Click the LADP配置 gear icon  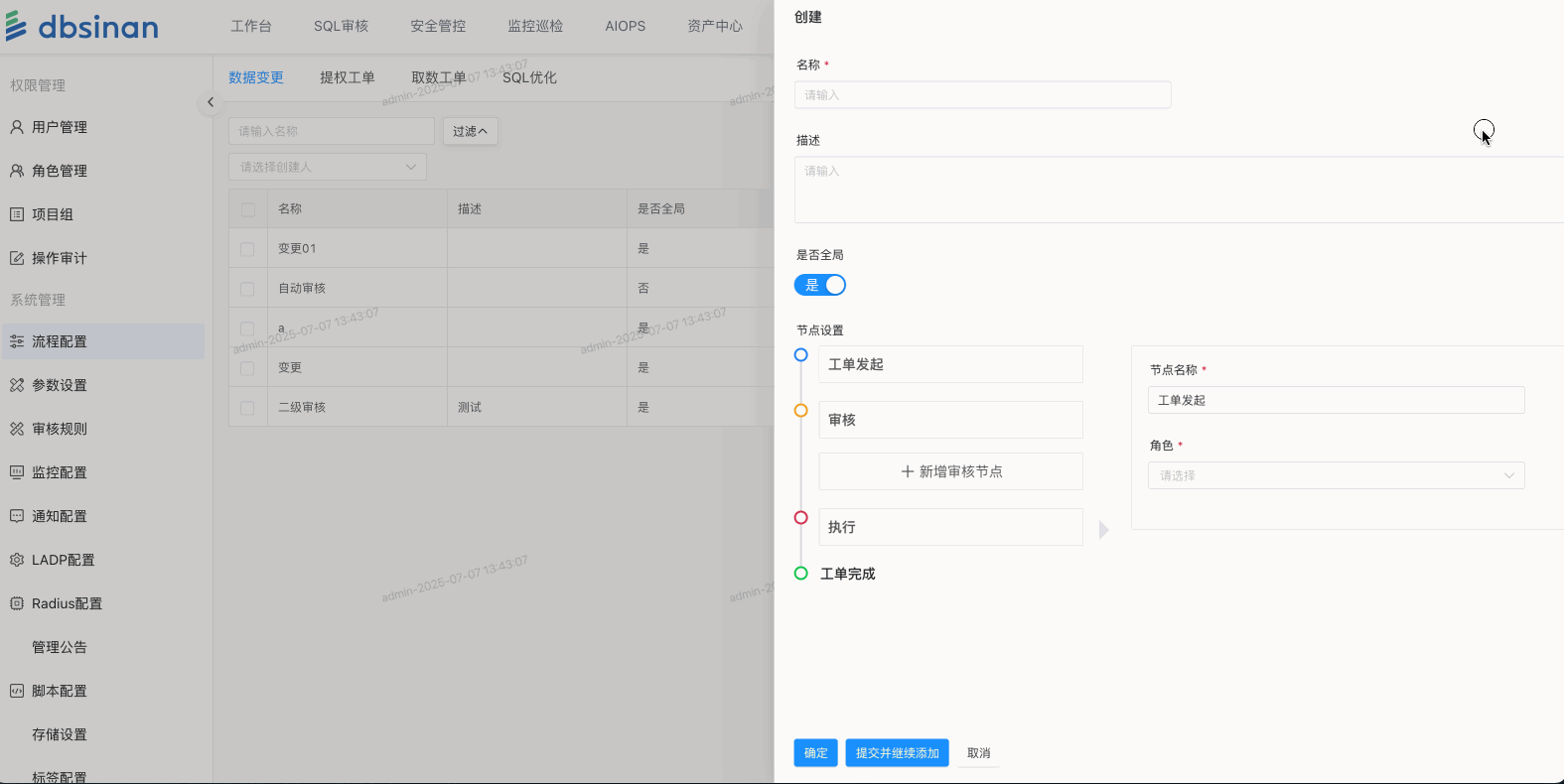17,560
